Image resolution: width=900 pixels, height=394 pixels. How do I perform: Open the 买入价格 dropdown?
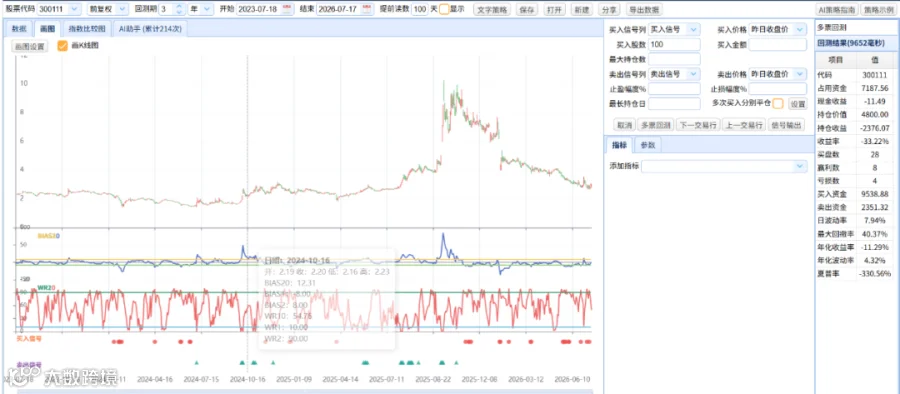pyautogui.click(x=778, y=29)
